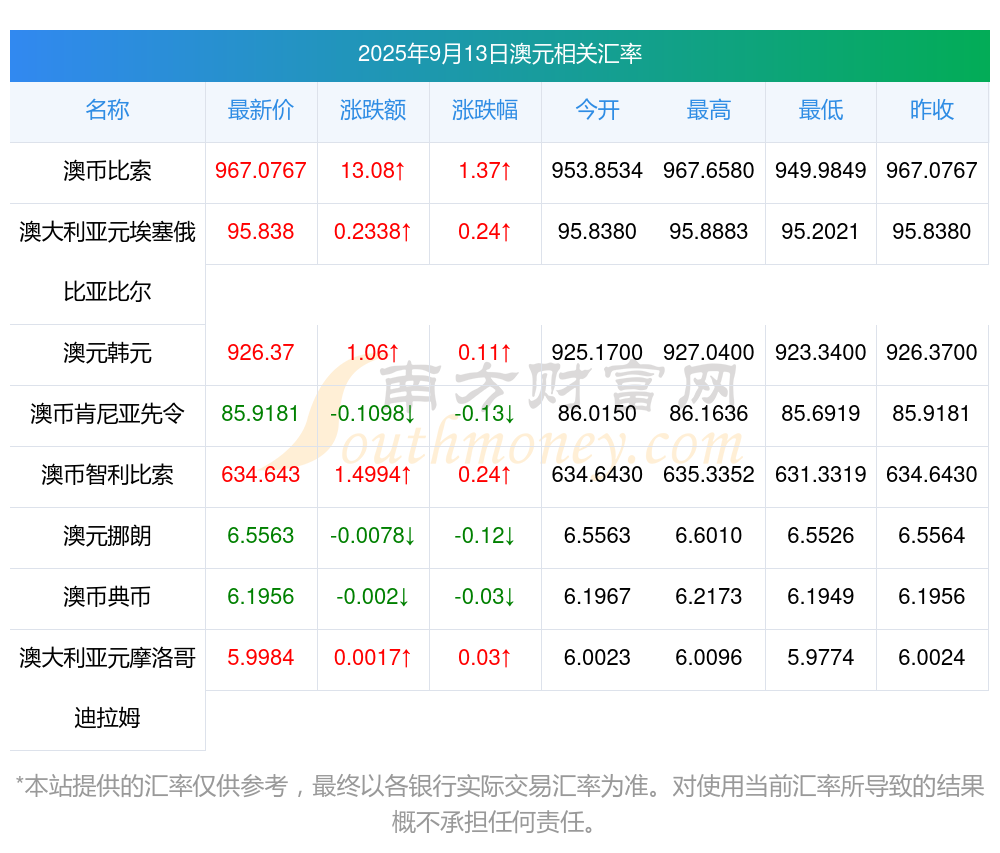Select the 澳币肯尼亚先令 row name
The width and height of the screenshot is (1000, 853).
point(107,414)
